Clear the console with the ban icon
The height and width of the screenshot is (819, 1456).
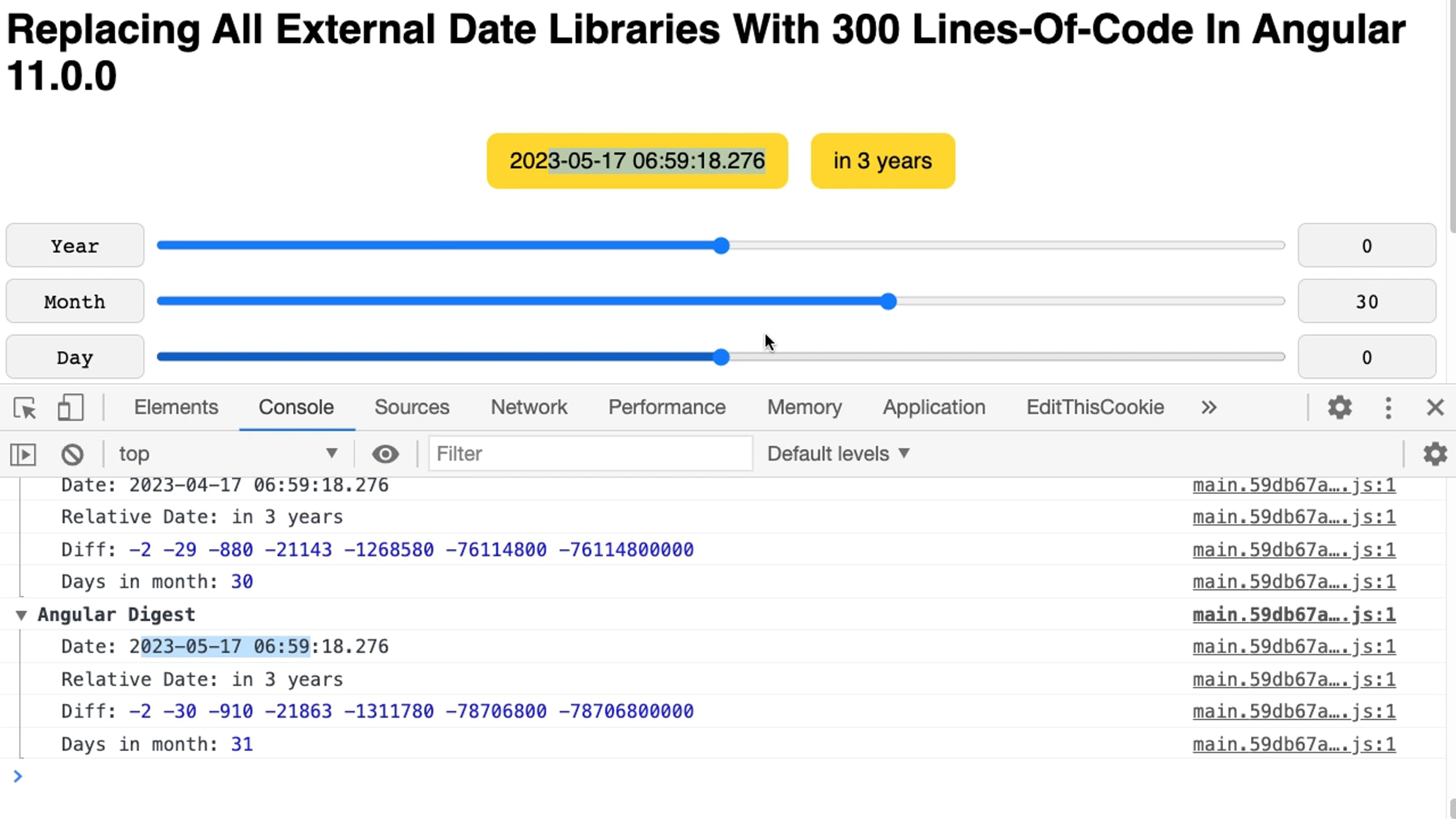point(72,454)
